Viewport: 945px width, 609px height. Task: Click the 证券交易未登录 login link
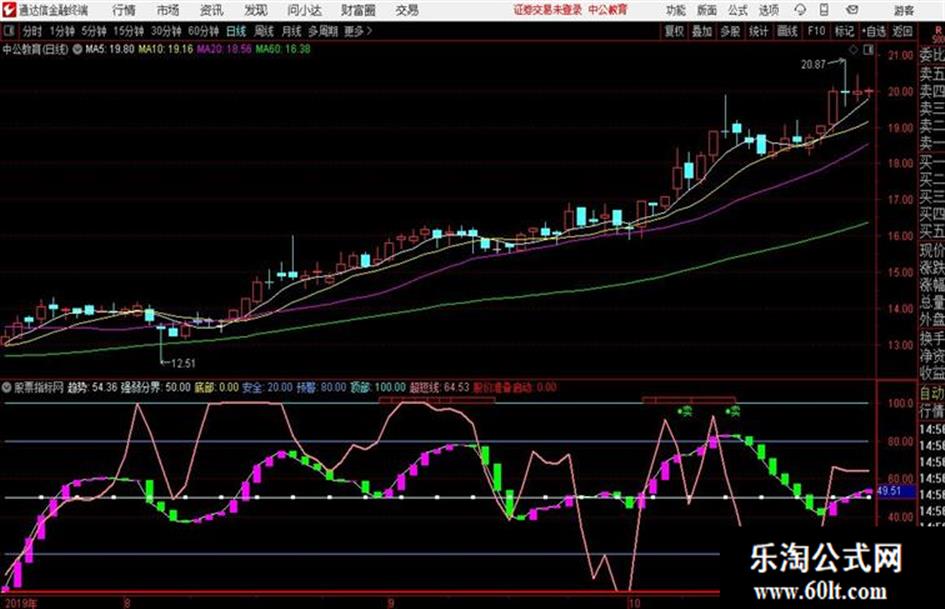[548, 10]
